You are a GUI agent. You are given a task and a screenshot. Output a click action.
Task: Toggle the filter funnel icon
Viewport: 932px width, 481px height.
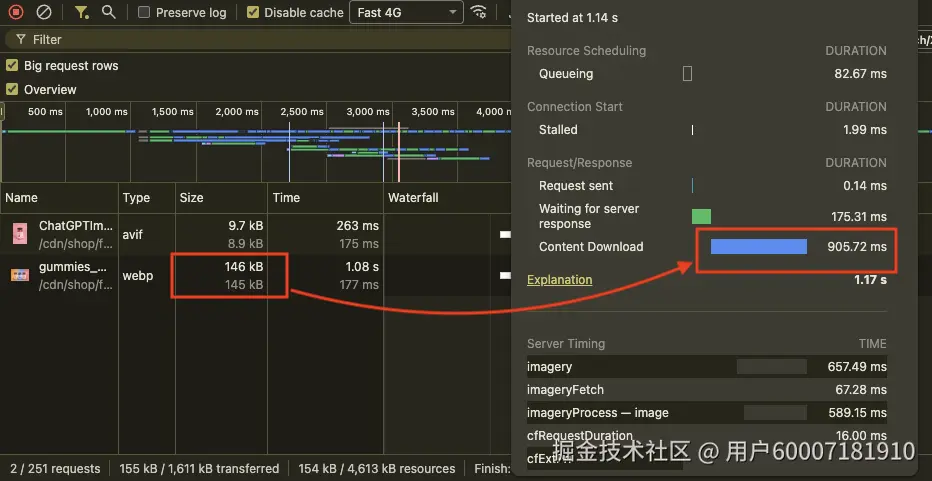[x=81, y=12]
